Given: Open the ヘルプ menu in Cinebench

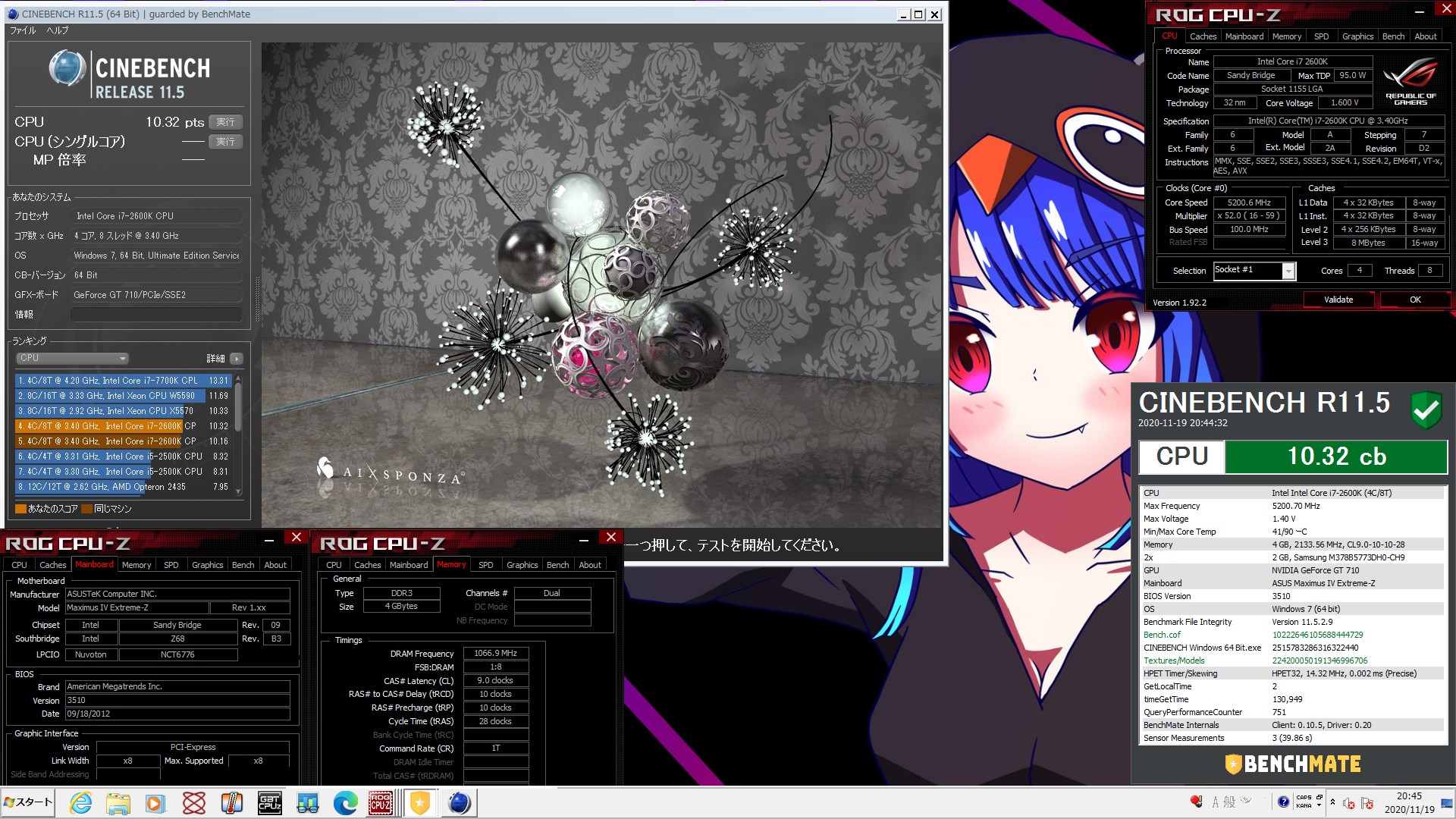Looking at the screenshot, I should 58,30.
